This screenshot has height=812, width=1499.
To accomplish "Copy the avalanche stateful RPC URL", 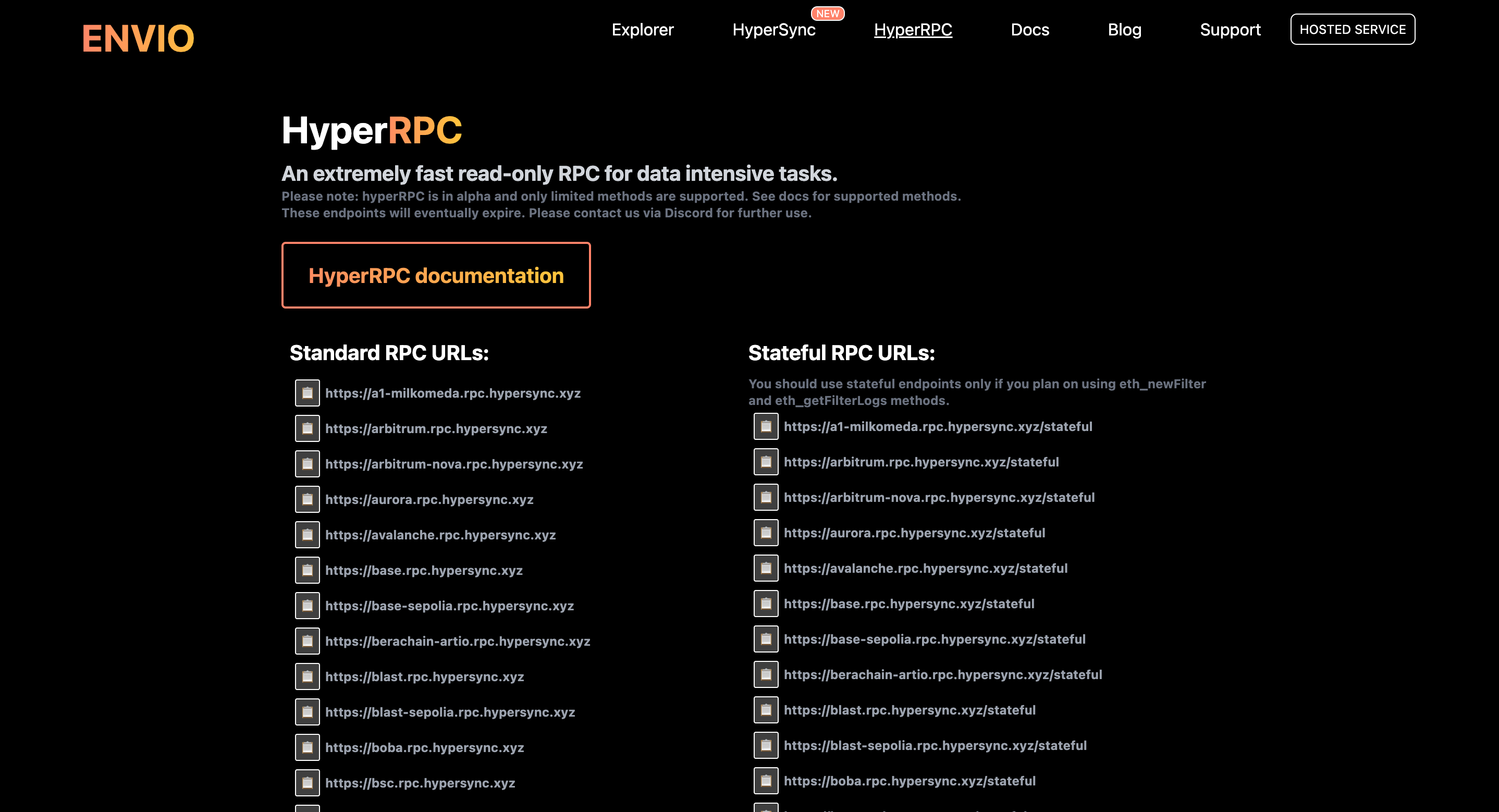I will pyautogui.click(x=766, y=568).
